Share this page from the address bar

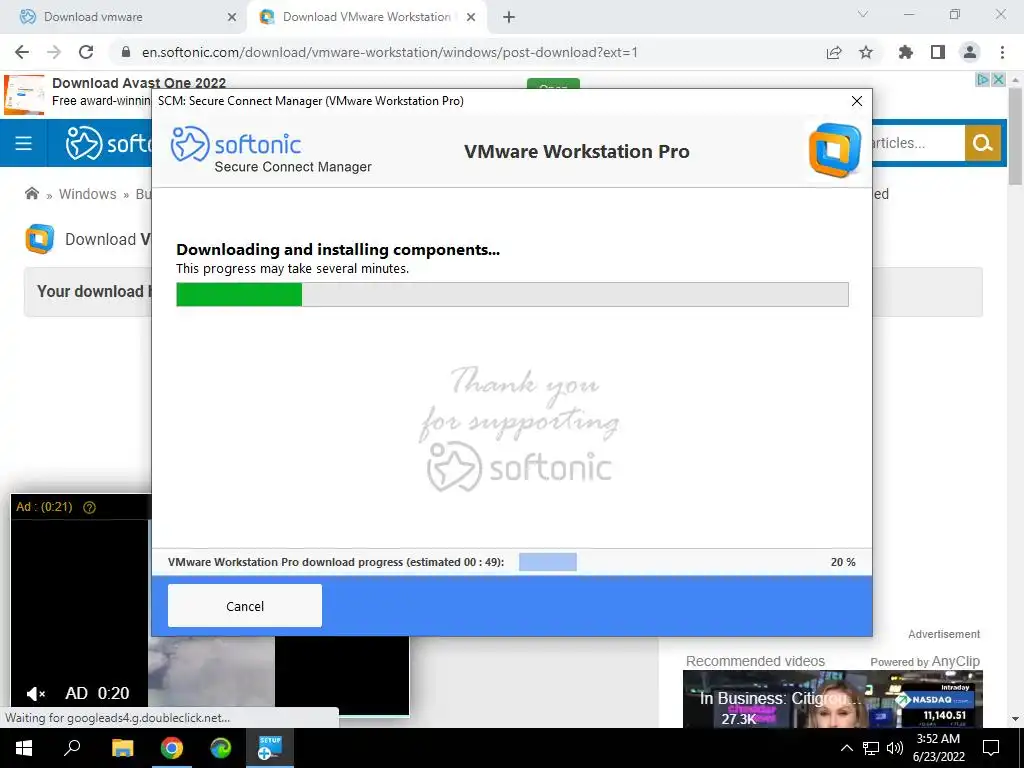click(834, 52)
